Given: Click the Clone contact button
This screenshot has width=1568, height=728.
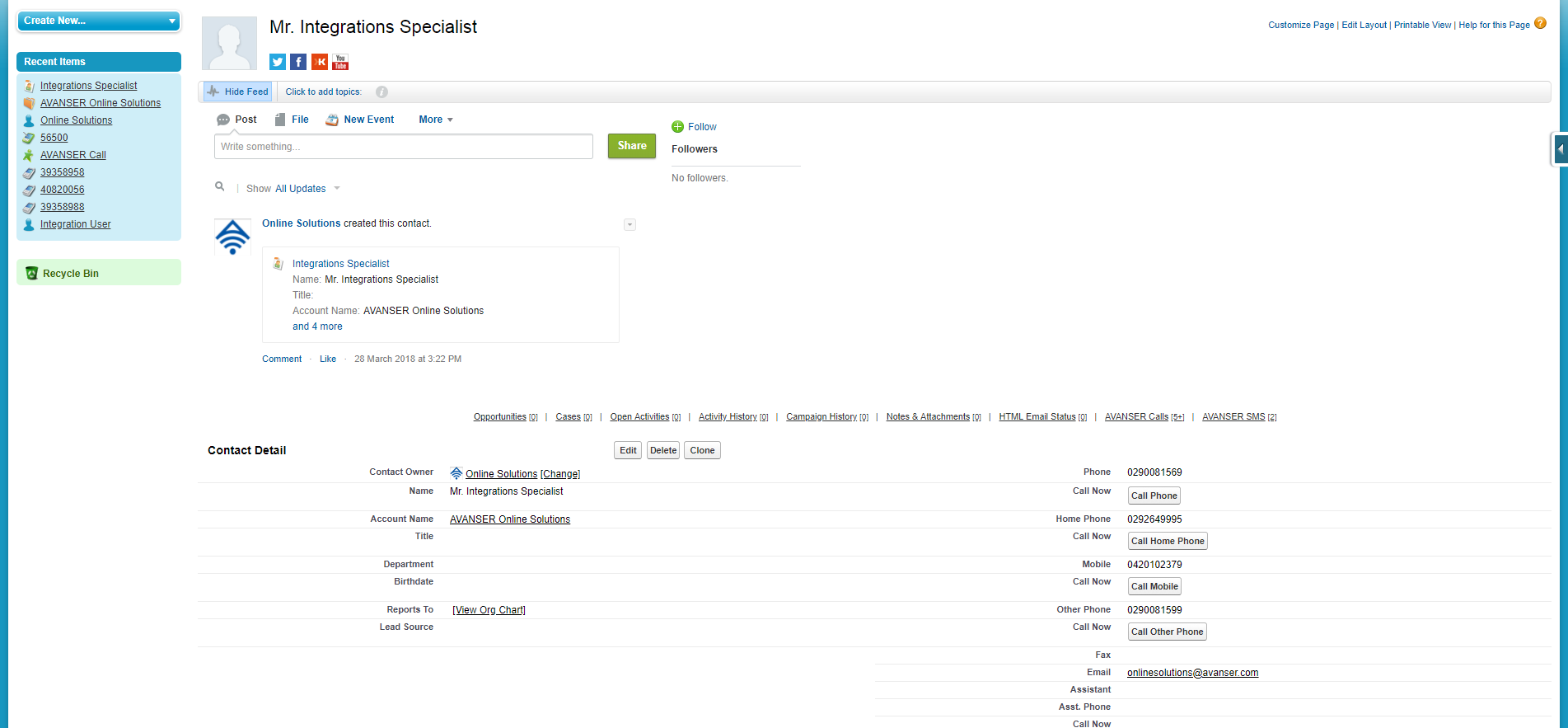Looking at the screenshot, I should point(703,450).
